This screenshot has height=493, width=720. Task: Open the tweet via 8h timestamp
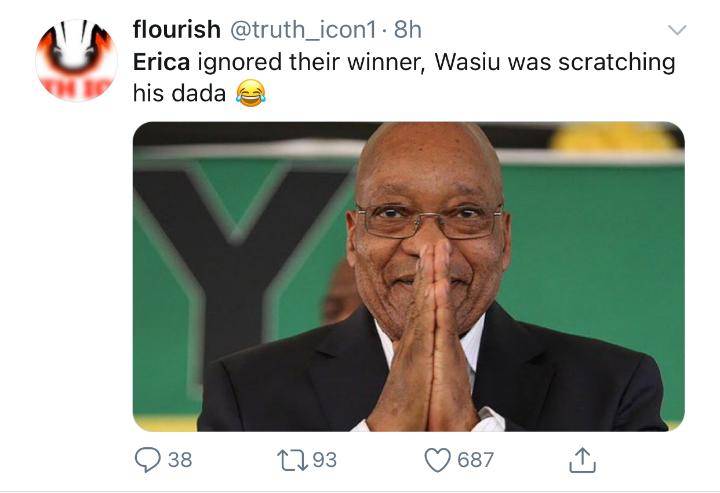(x=408, y=29)
